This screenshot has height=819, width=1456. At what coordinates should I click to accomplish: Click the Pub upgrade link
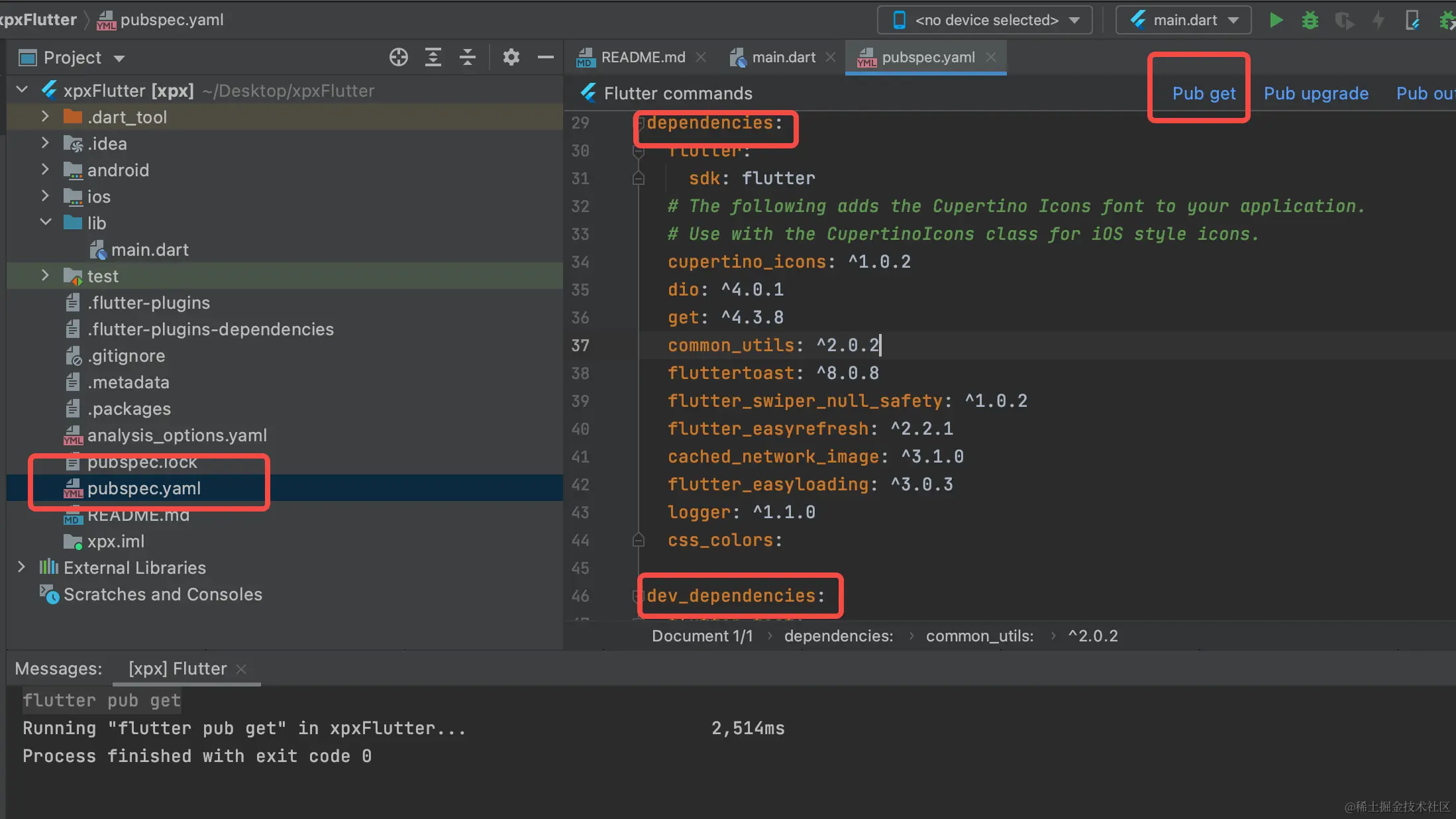pyautogui.click(x=1316, y=93)
